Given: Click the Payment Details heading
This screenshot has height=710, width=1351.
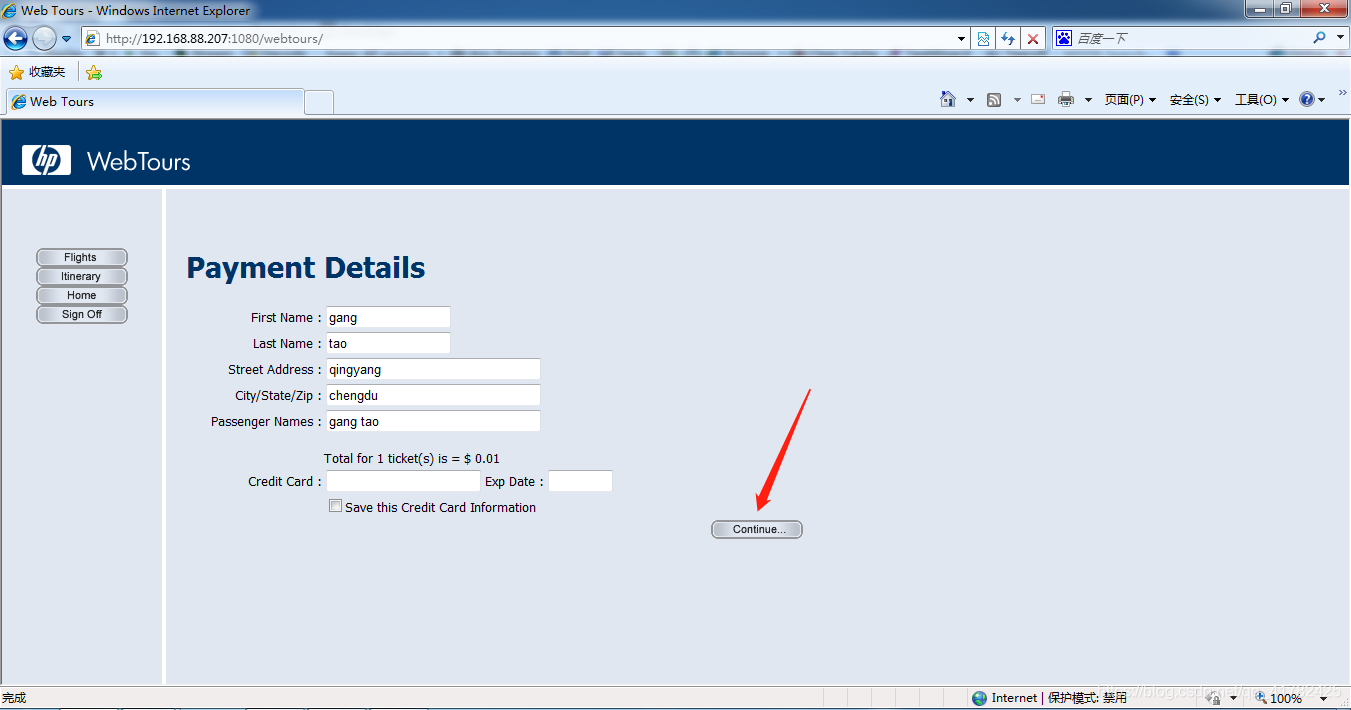Looking at the screenshot, I should point(306,268).
